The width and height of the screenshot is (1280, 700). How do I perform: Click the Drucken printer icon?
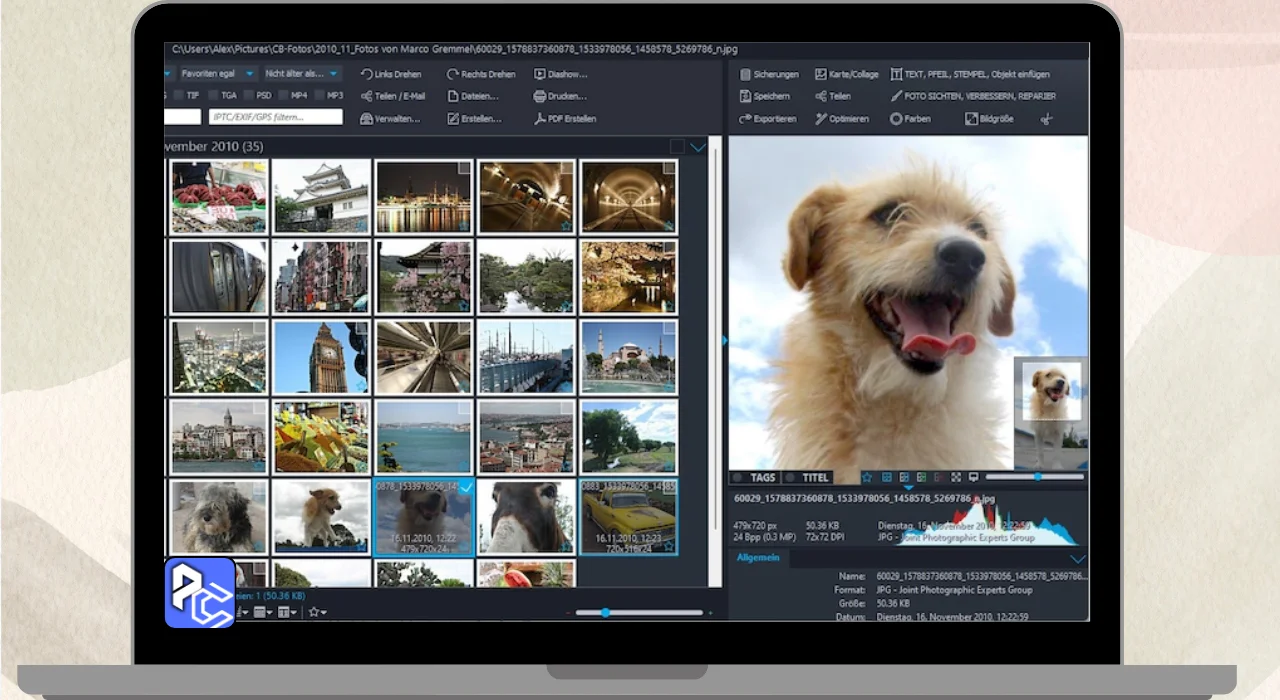(x=539, y=96)
